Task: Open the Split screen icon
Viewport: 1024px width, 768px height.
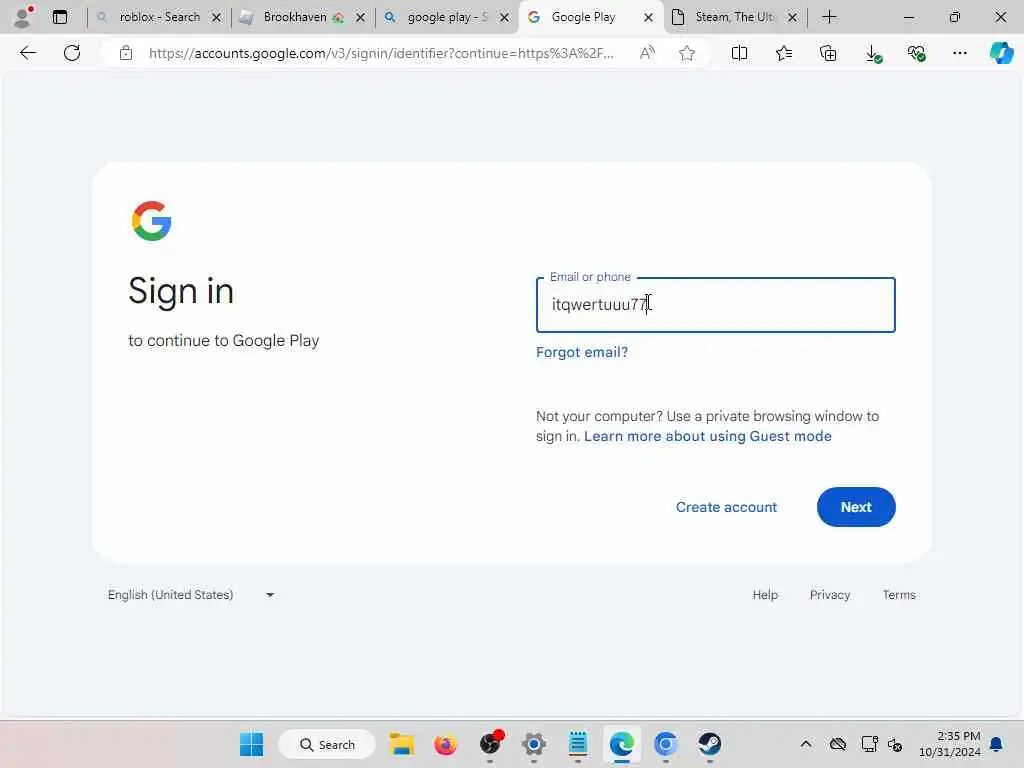Action: click(739, 53)
